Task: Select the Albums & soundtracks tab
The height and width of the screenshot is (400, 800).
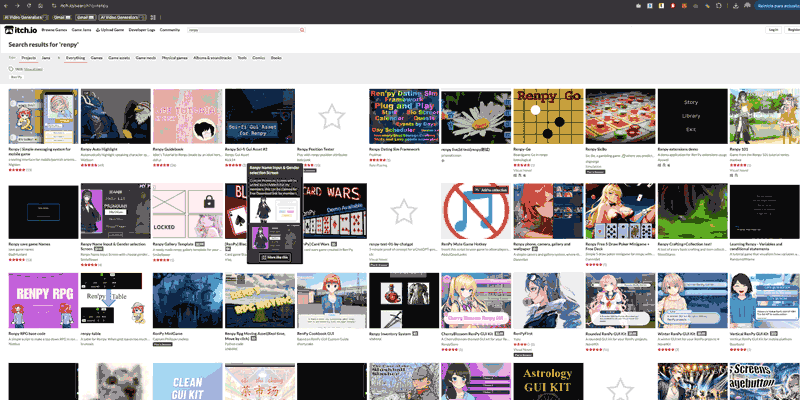Action: click(x=212, y=58)
